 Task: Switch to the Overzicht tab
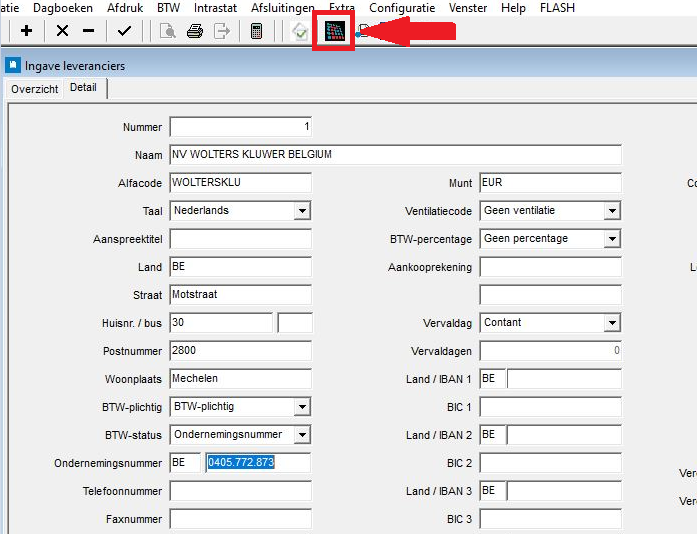pos(35,88)
